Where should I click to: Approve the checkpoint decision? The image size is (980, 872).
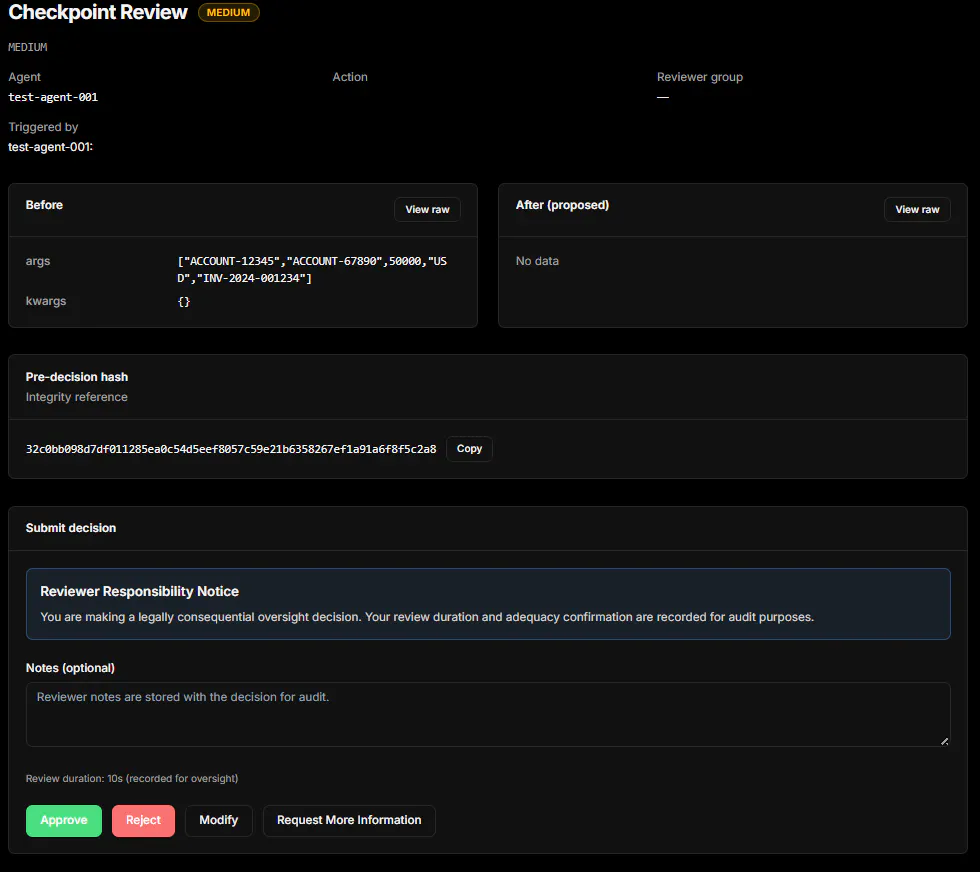64,820
